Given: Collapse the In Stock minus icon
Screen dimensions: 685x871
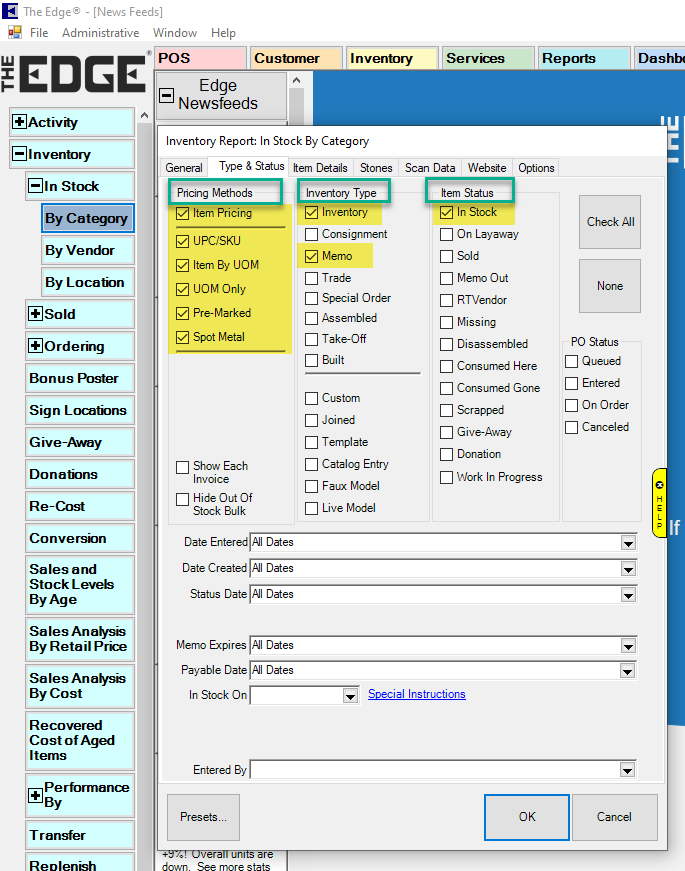Looking at the screenshot, I should pos(35,186).
